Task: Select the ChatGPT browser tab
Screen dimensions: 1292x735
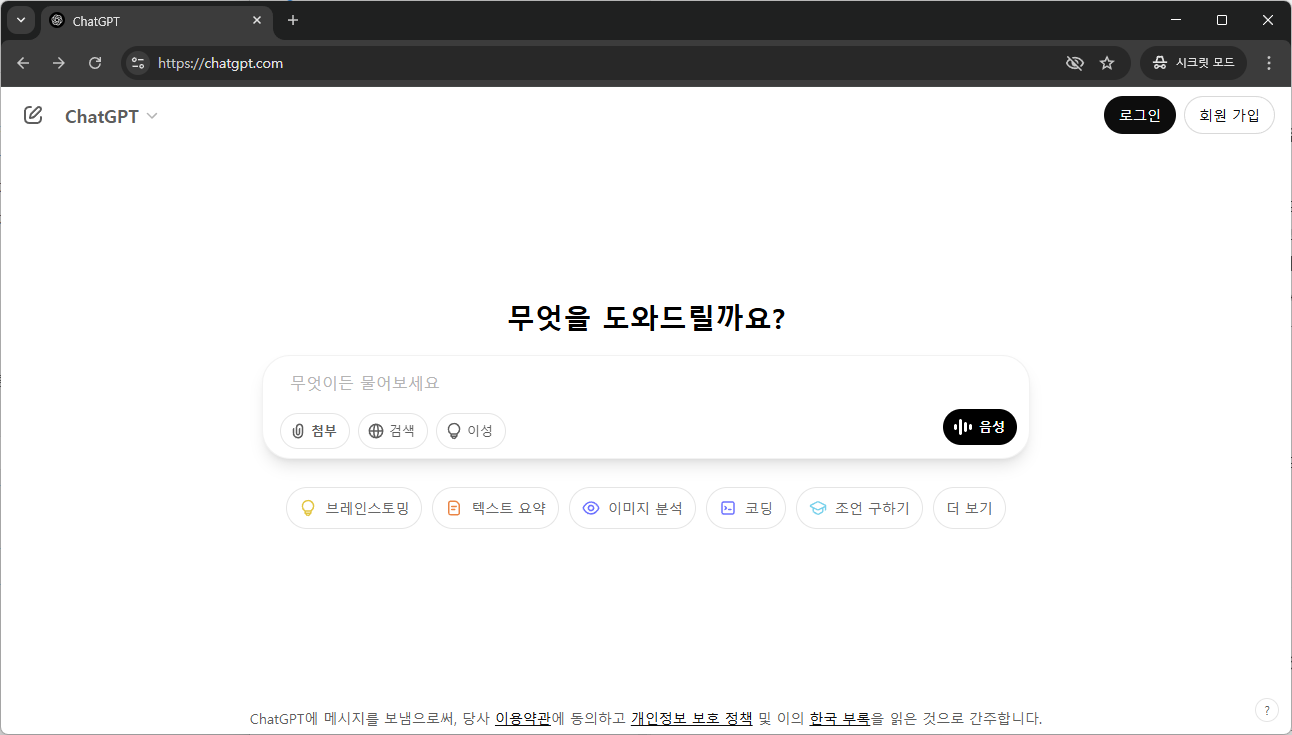Action: (x=157, y=21)
